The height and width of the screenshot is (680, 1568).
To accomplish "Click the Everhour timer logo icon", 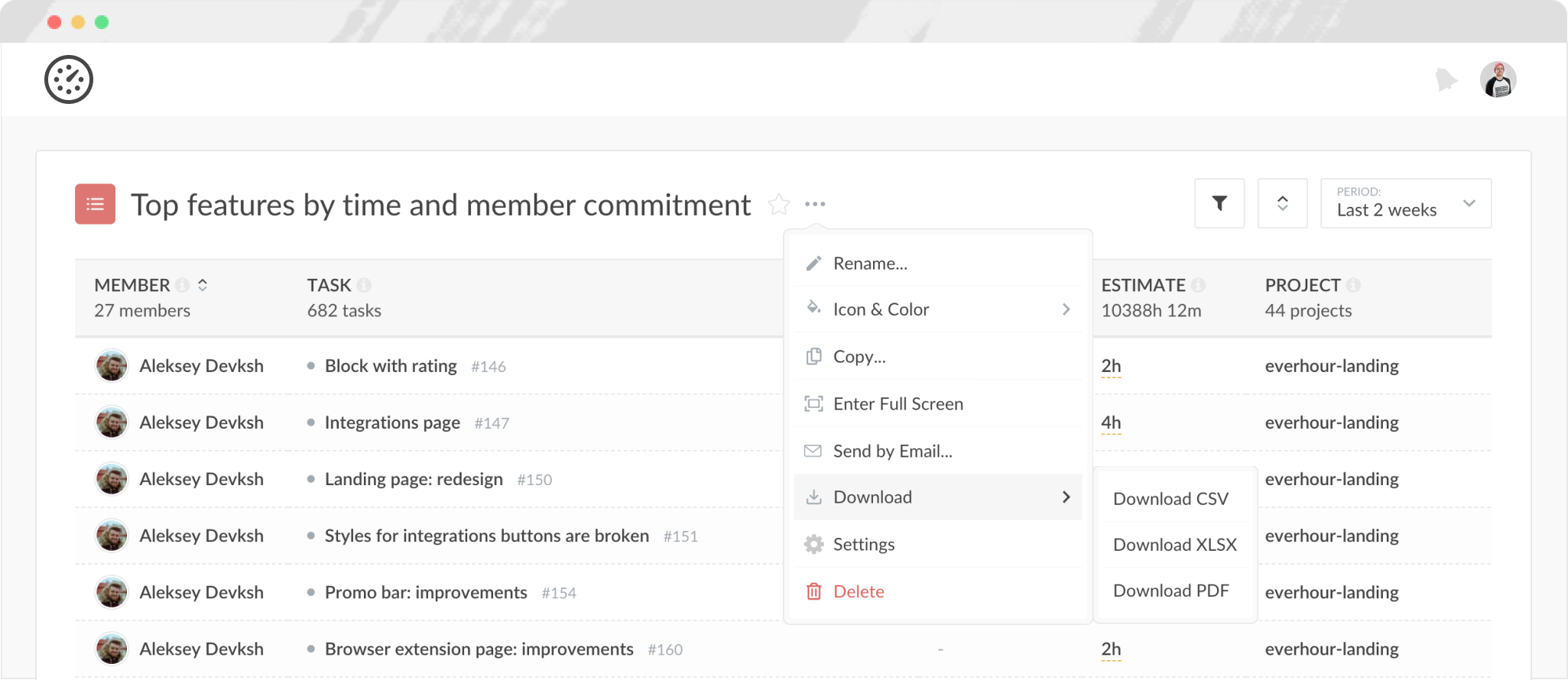I will pos(69,79).
